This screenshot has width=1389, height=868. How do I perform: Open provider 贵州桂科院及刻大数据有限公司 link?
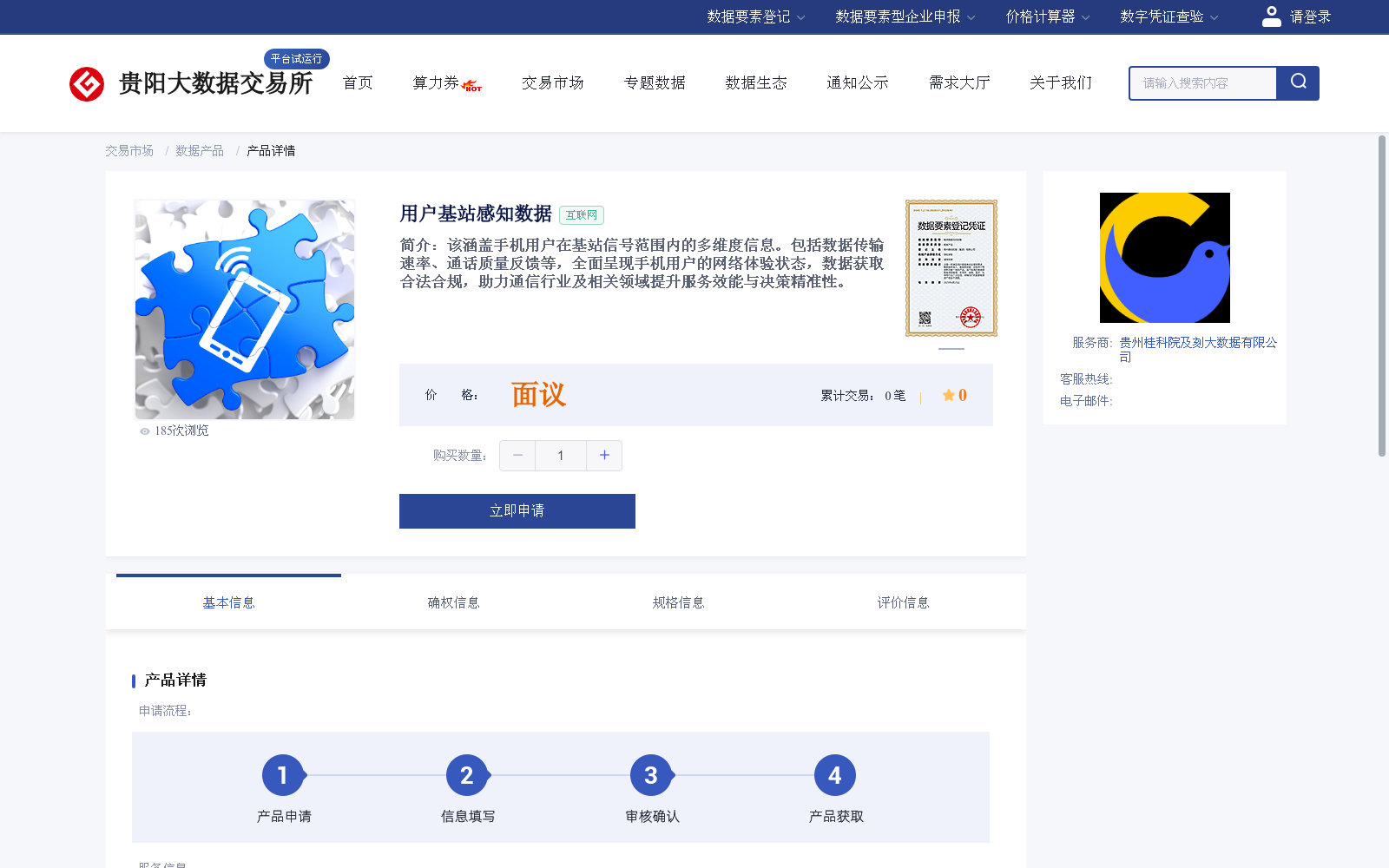(1198, 349)
